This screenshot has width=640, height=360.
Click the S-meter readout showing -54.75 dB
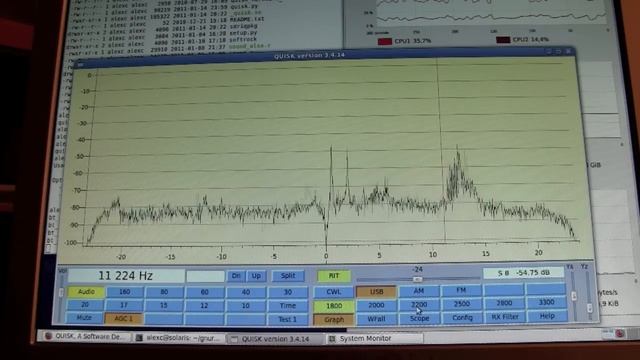[x=524, y=273]
